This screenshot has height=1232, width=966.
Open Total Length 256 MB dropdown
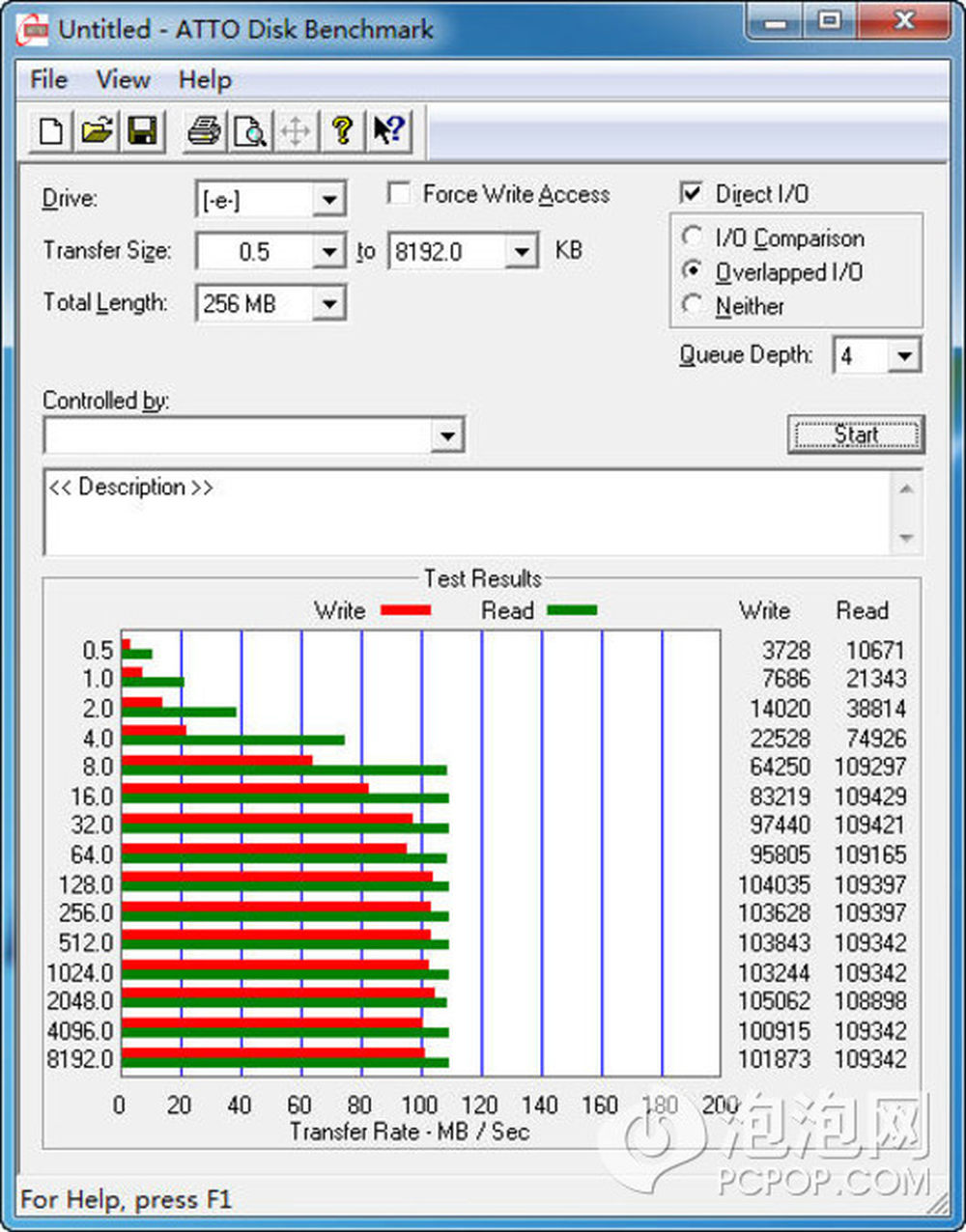(x=328, y=304)
